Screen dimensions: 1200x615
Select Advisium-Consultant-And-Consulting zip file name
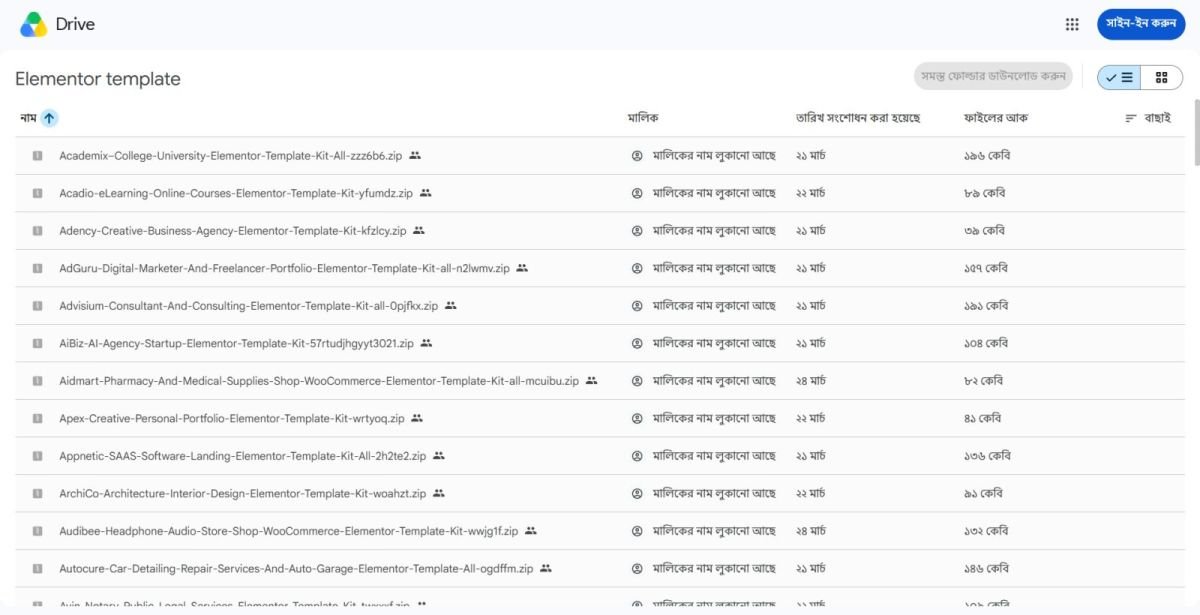coord(248,306)
